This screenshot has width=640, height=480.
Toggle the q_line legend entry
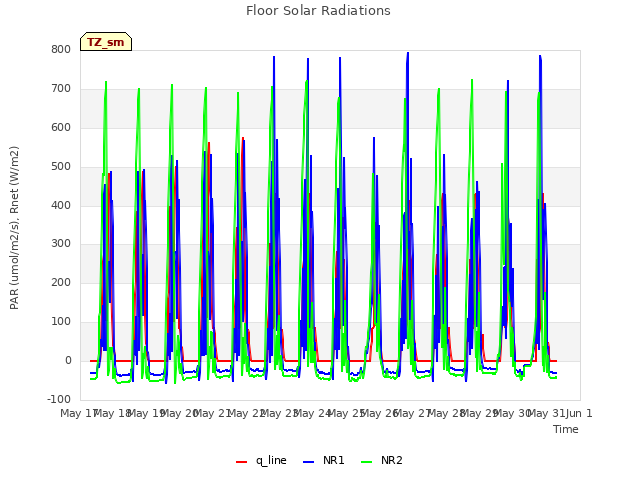click(261, 460)
